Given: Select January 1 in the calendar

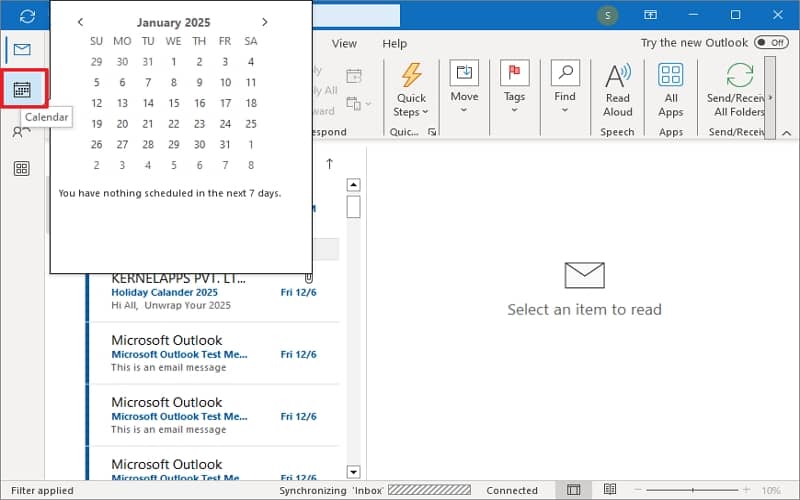Looking at the screenshot, I should click(x=173, y=62).
